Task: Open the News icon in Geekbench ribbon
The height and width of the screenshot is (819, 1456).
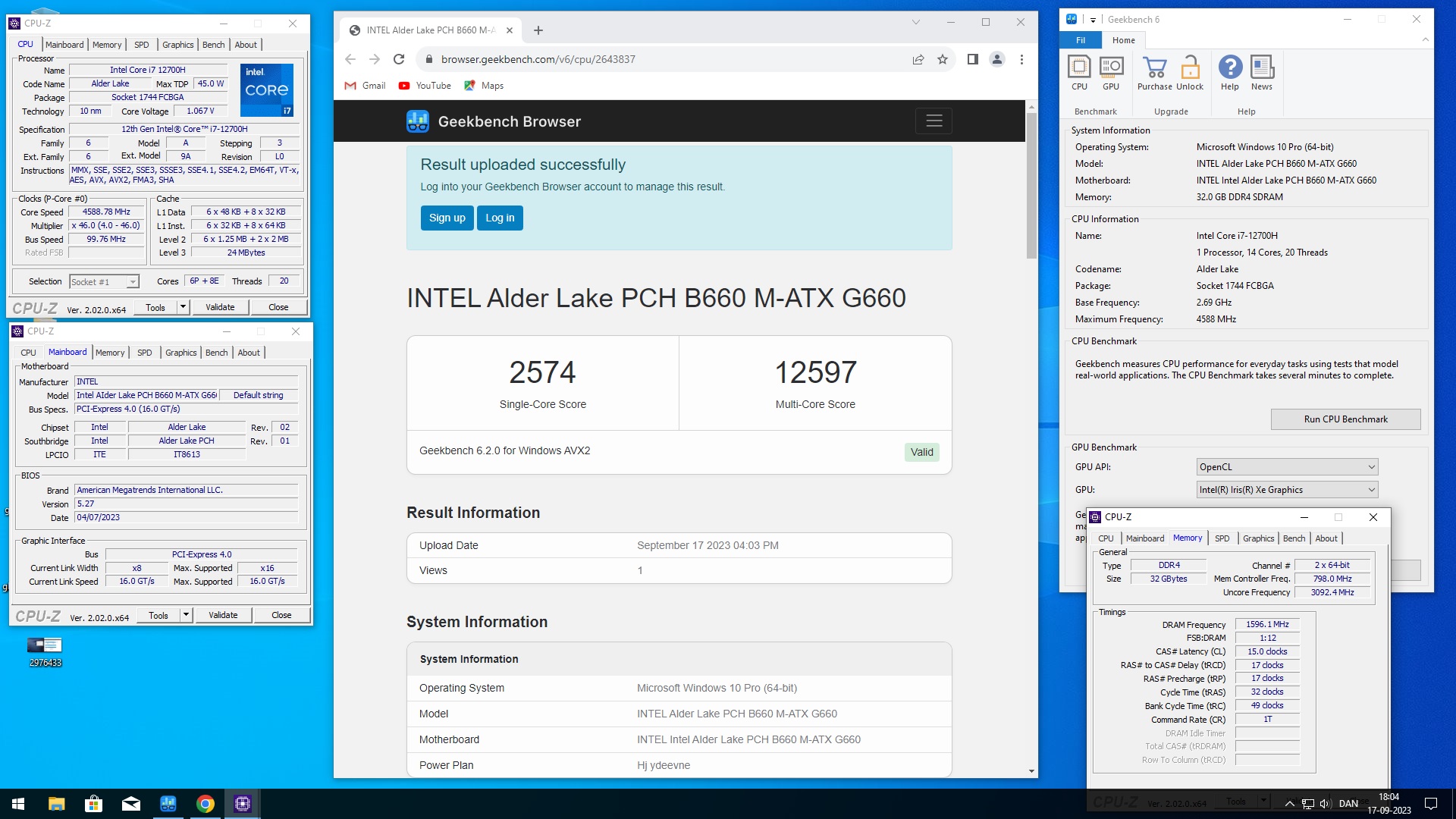Action: point(1262,73)
